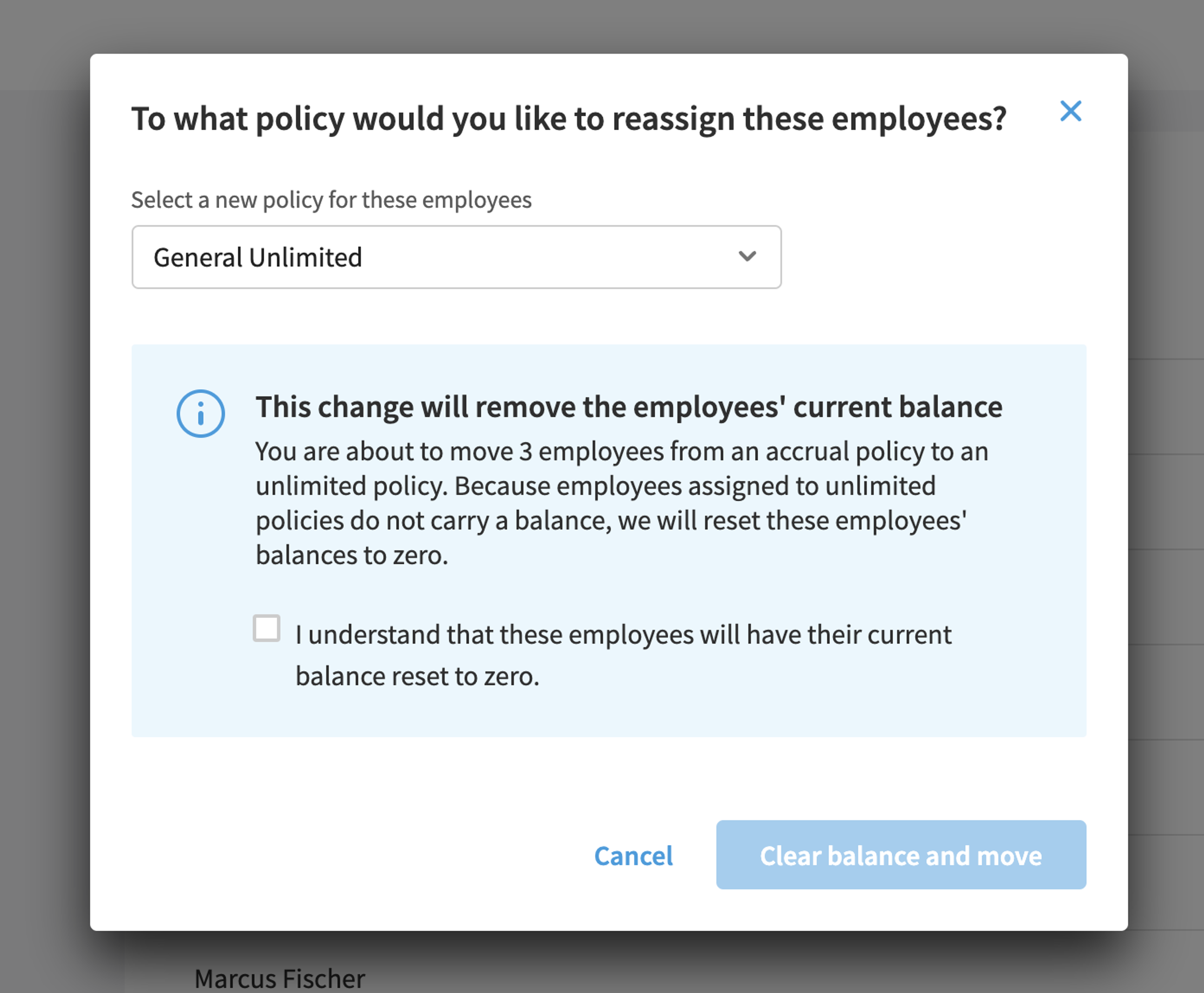This screenshot has height=993, width=1204.
Task: Open the General Unlimited policy selector
Action: (x=457, y=257)
